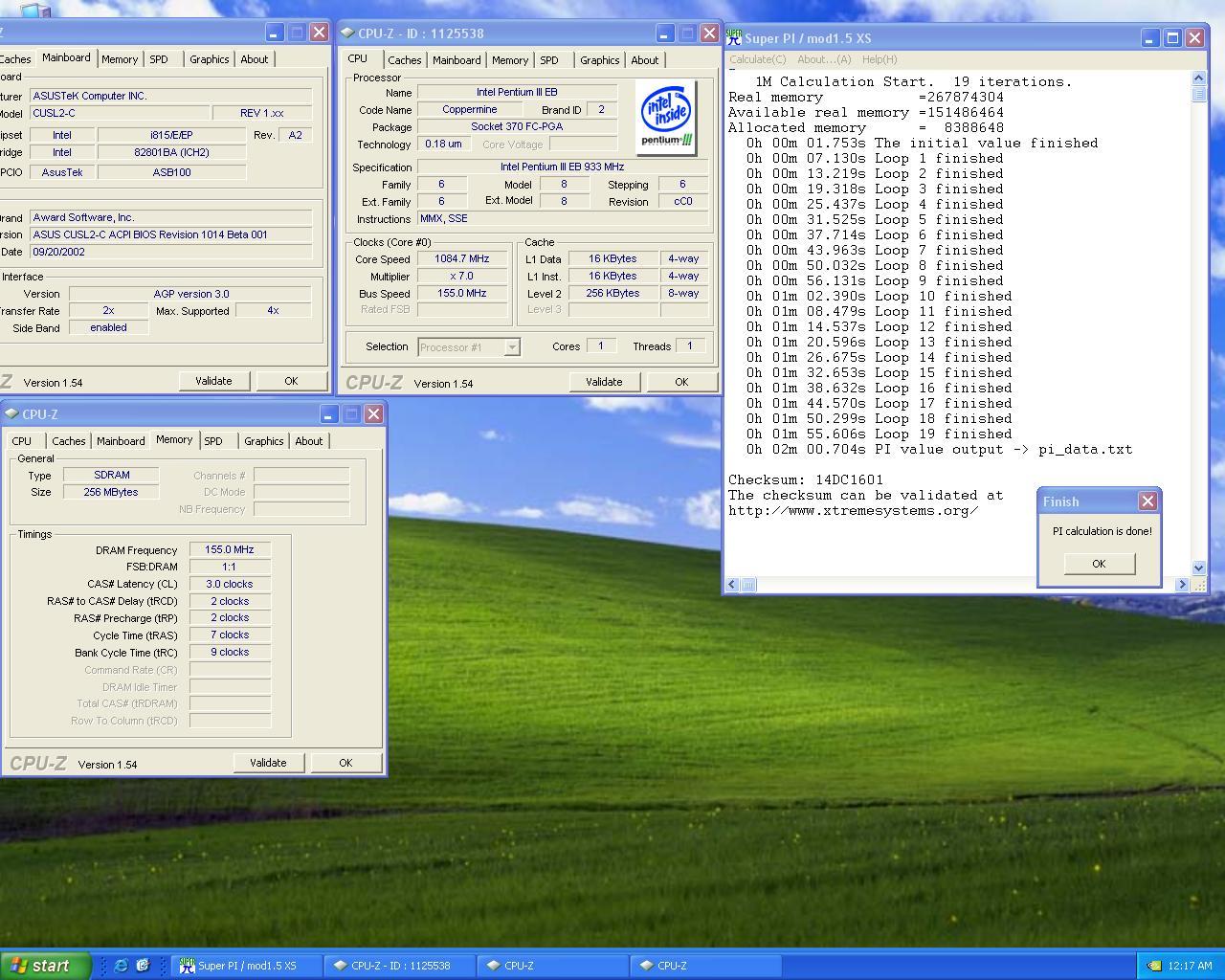
Task: Click the second Quick Launch icon beside Internet Explorer
Action: pyautogui.click(x=143, y=966)
